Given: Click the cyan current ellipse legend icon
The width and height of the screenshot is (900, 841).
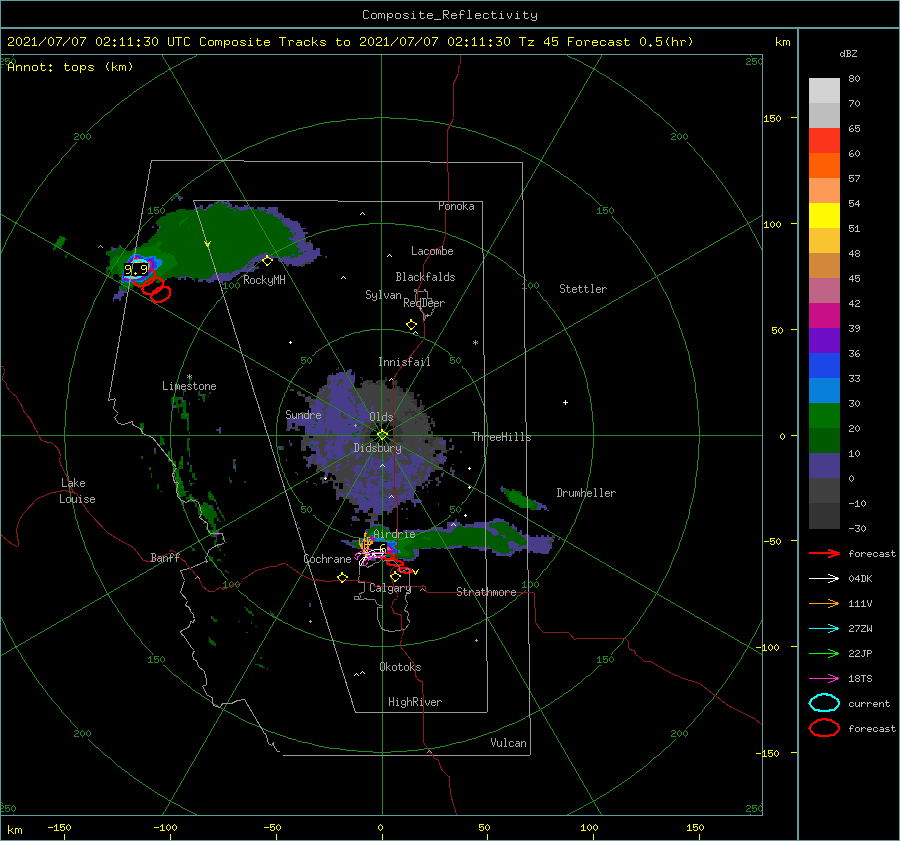Looking at the screenshot, I should [824, 703].
